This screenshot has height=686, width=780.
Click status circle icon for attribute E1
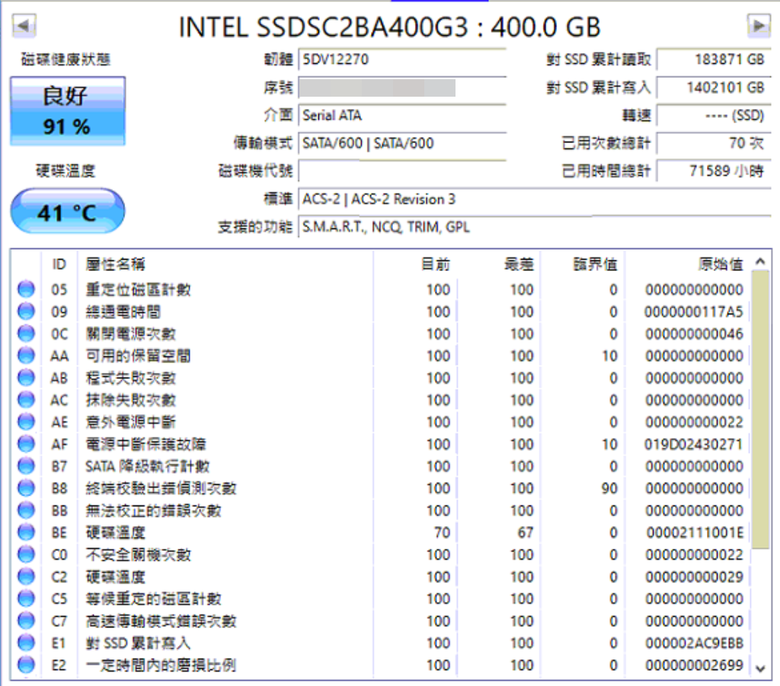click(24, 642)
